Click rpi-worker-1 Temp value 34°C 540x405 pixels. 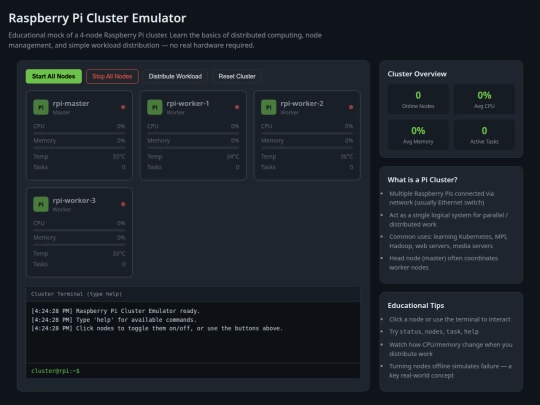pyautogui.click(x=233, y=157)
